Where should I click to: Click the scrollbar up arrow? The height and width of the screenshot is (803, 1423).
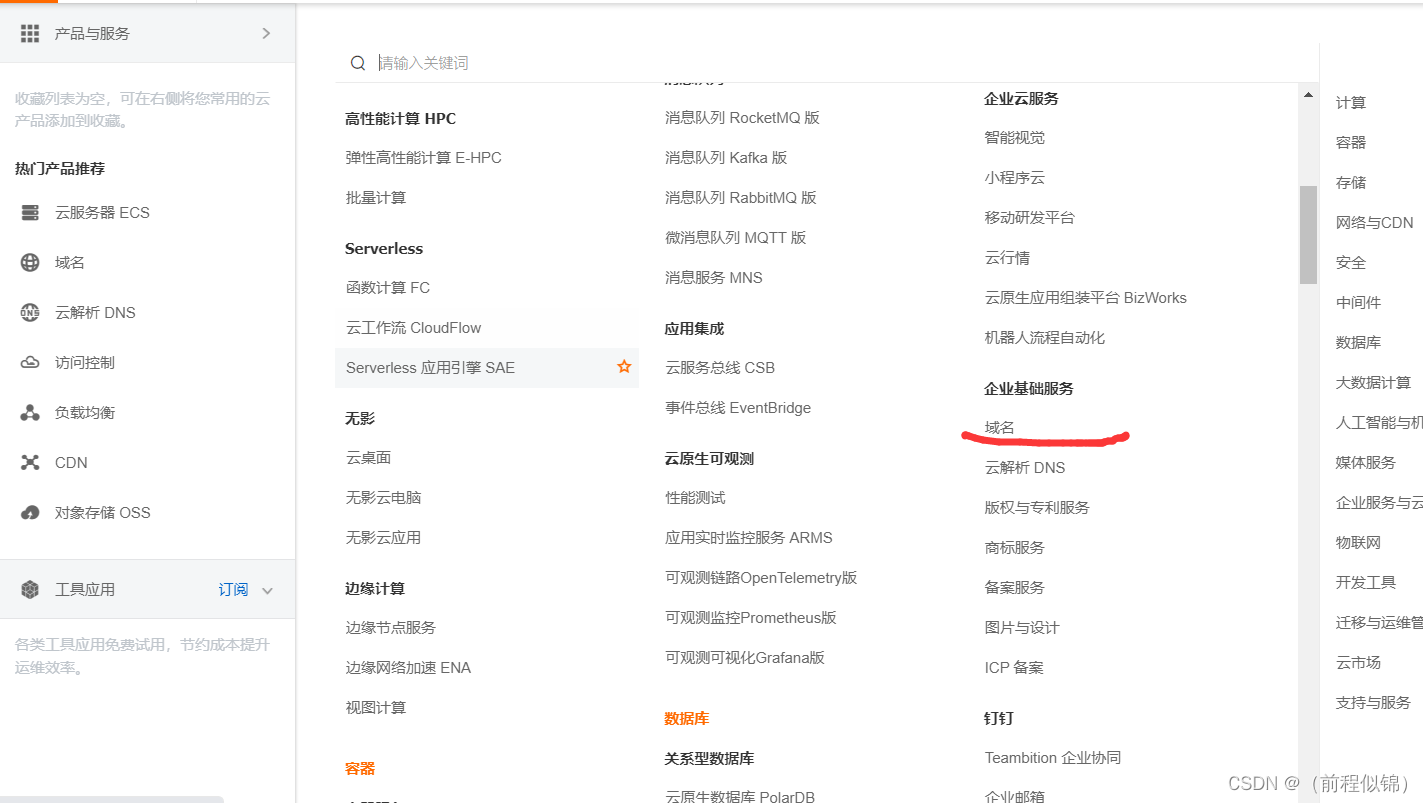click(x=1308, y=95)
